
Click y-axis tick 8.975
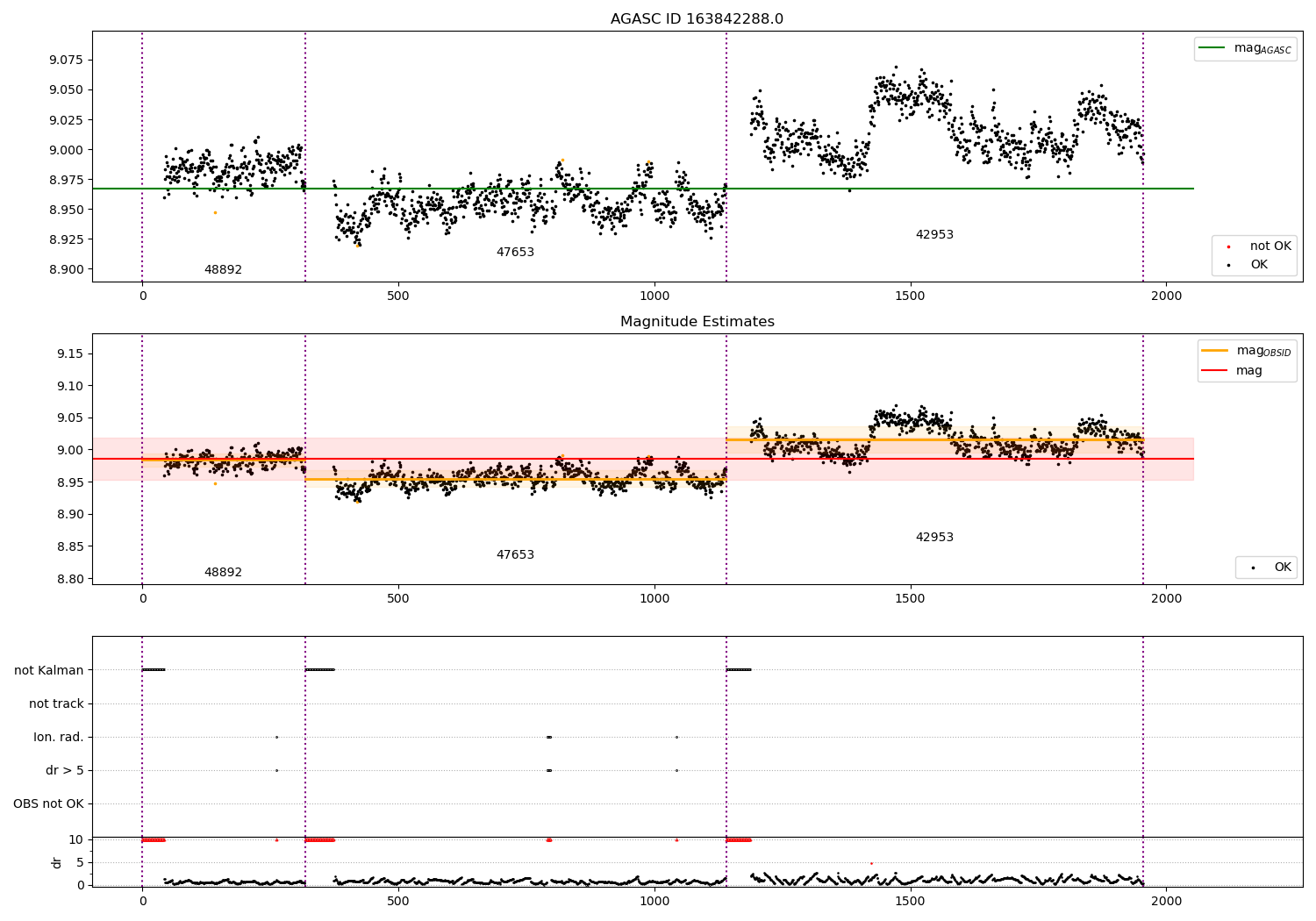coord(66,180)
